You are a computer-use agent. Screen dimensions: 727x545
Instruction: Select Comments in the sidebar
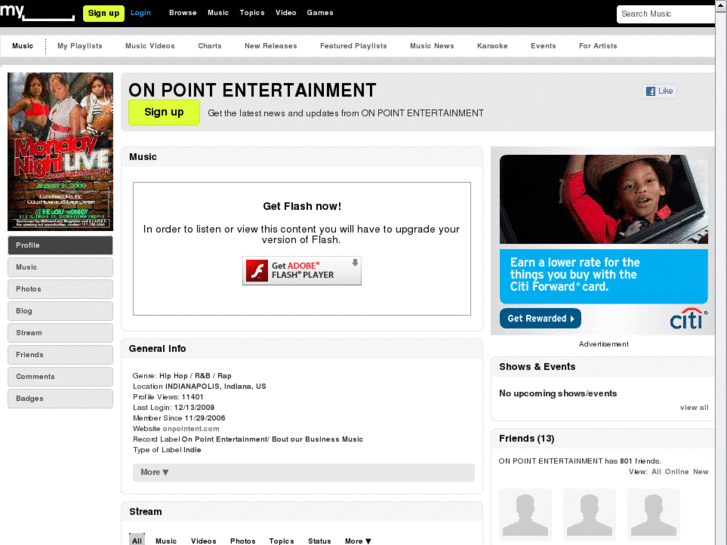coord(60,377)
